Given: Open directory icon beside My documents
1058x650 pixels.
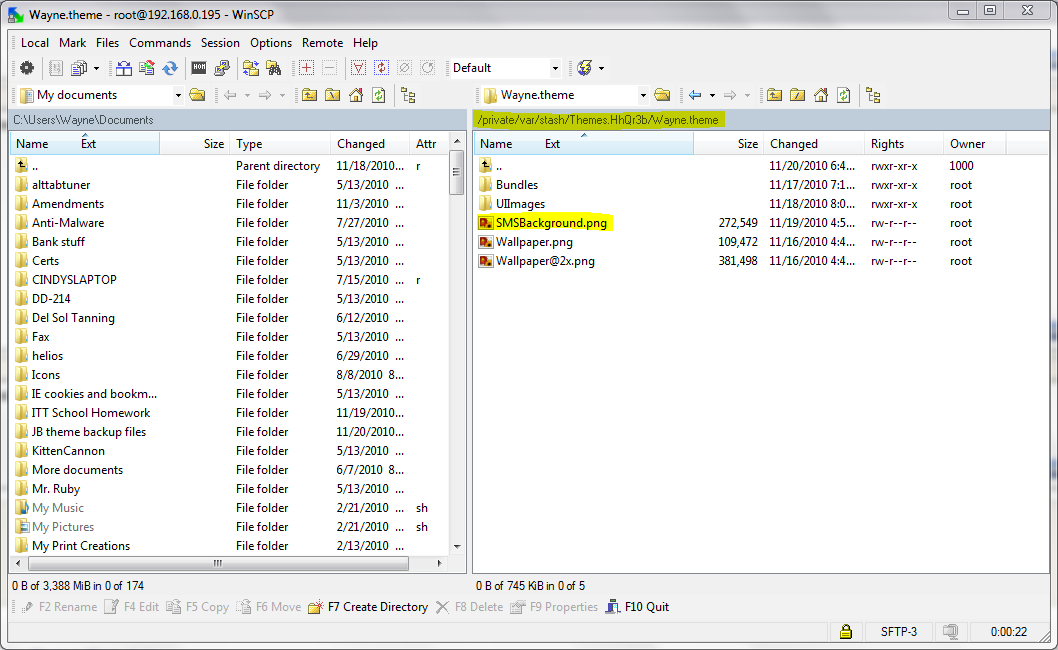Looking at the screenshot, I should [x=197, y=95].
